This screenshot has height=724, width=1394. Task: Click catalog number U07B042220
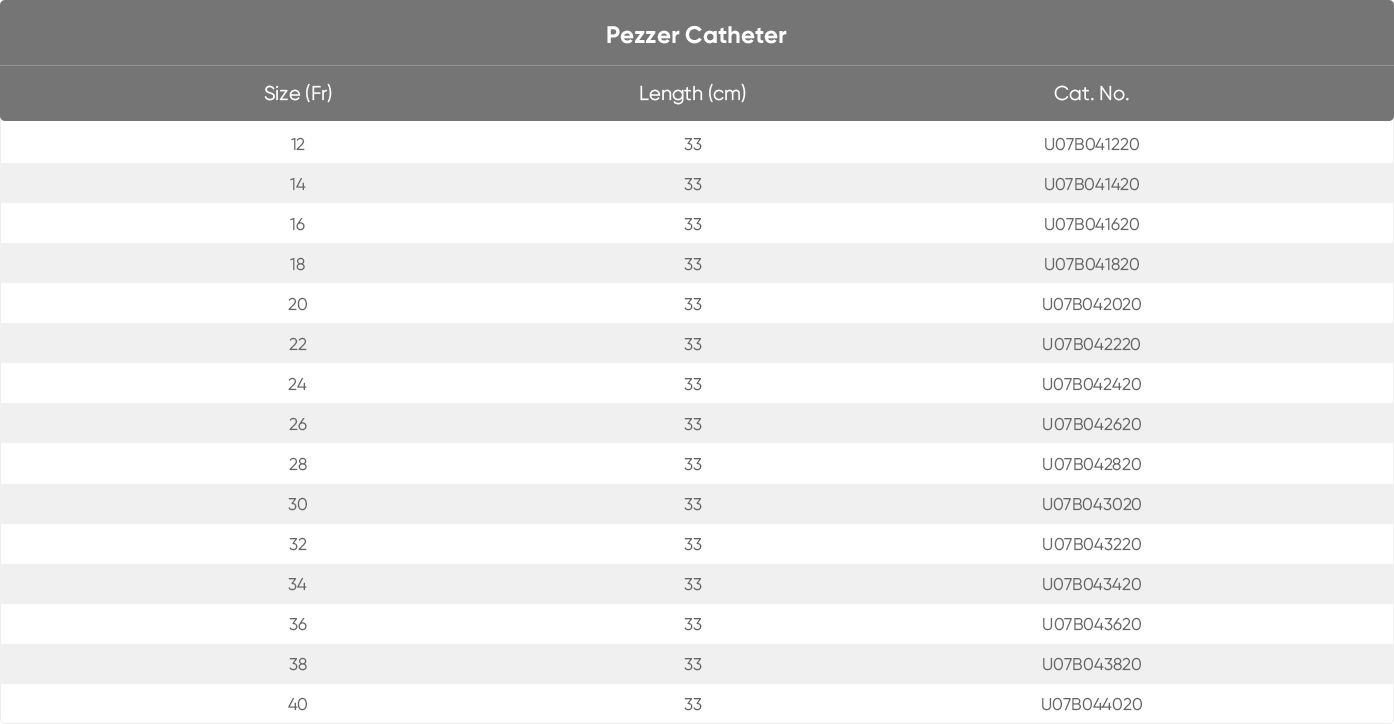1091,344
